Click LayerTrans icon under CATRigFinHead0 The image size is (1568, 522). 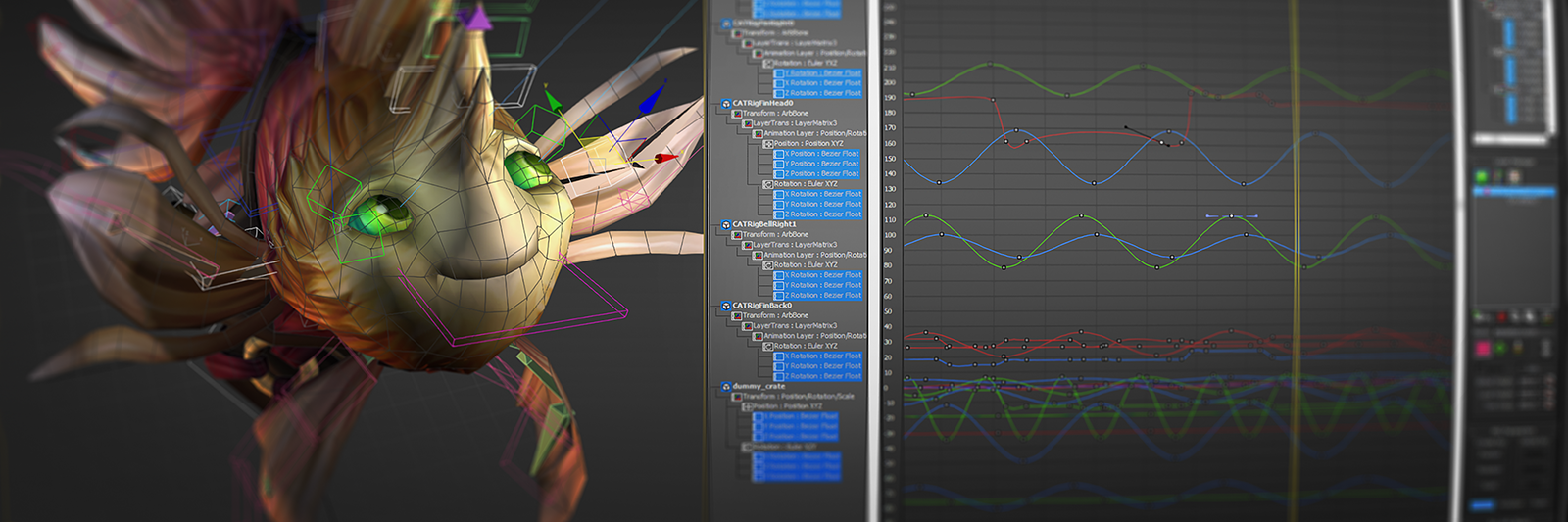748,123
